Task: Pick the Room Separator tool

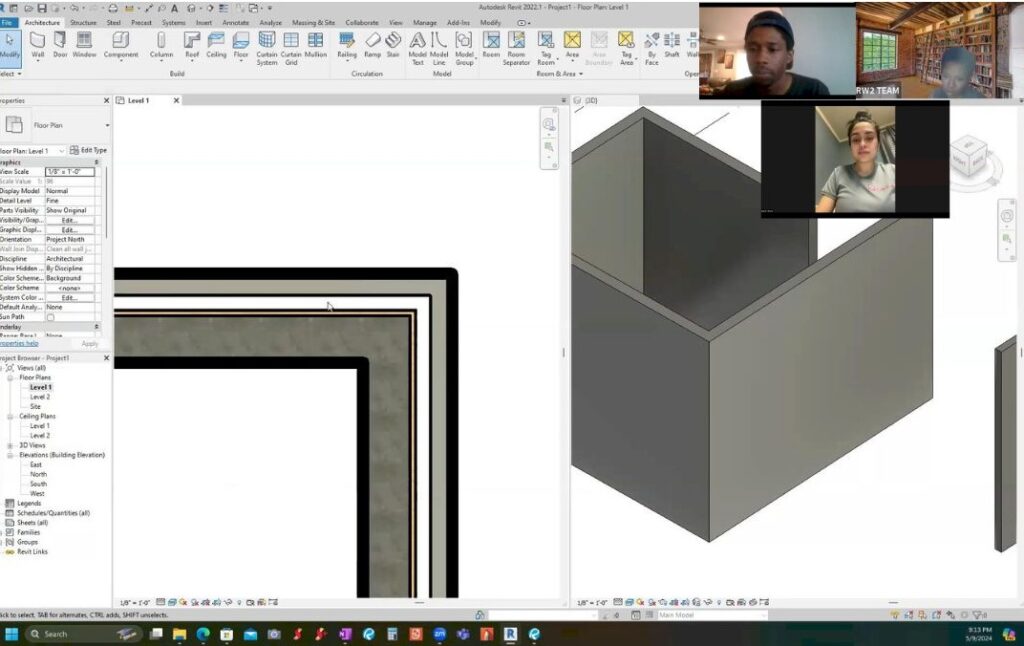Action: 516,46
